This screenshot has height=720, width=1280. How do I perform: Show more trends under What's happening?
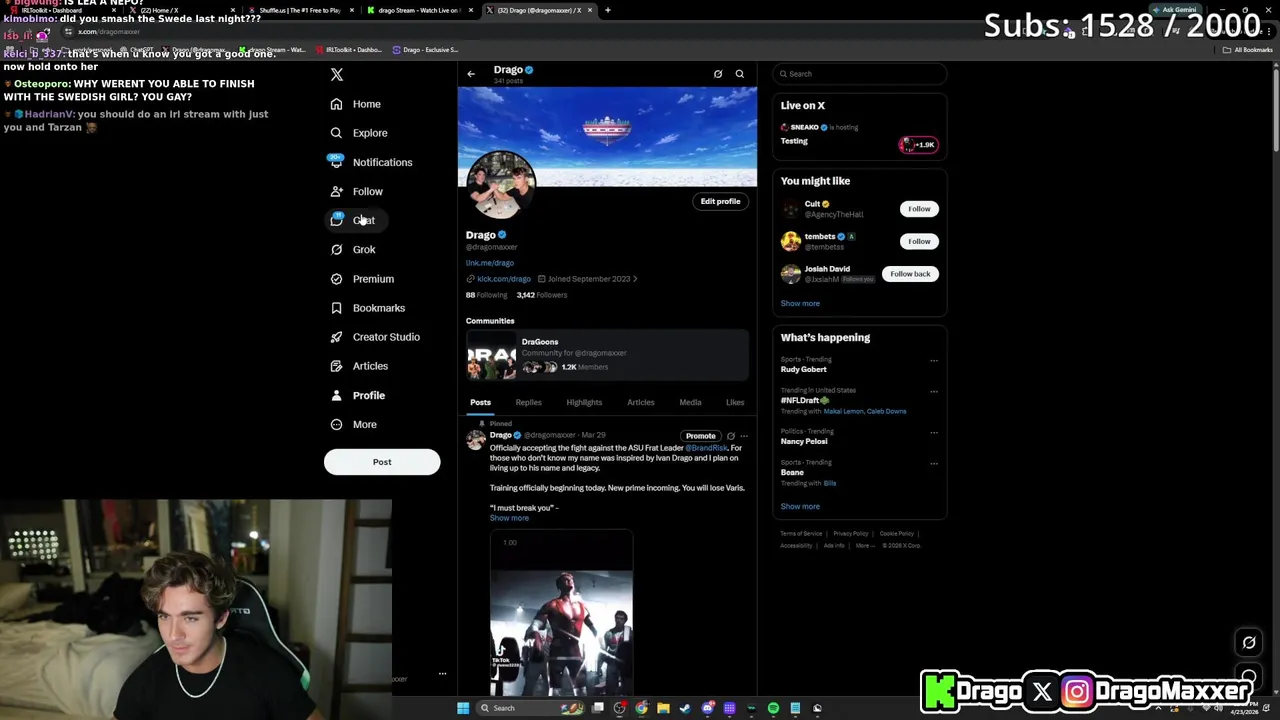pos(800,506)
